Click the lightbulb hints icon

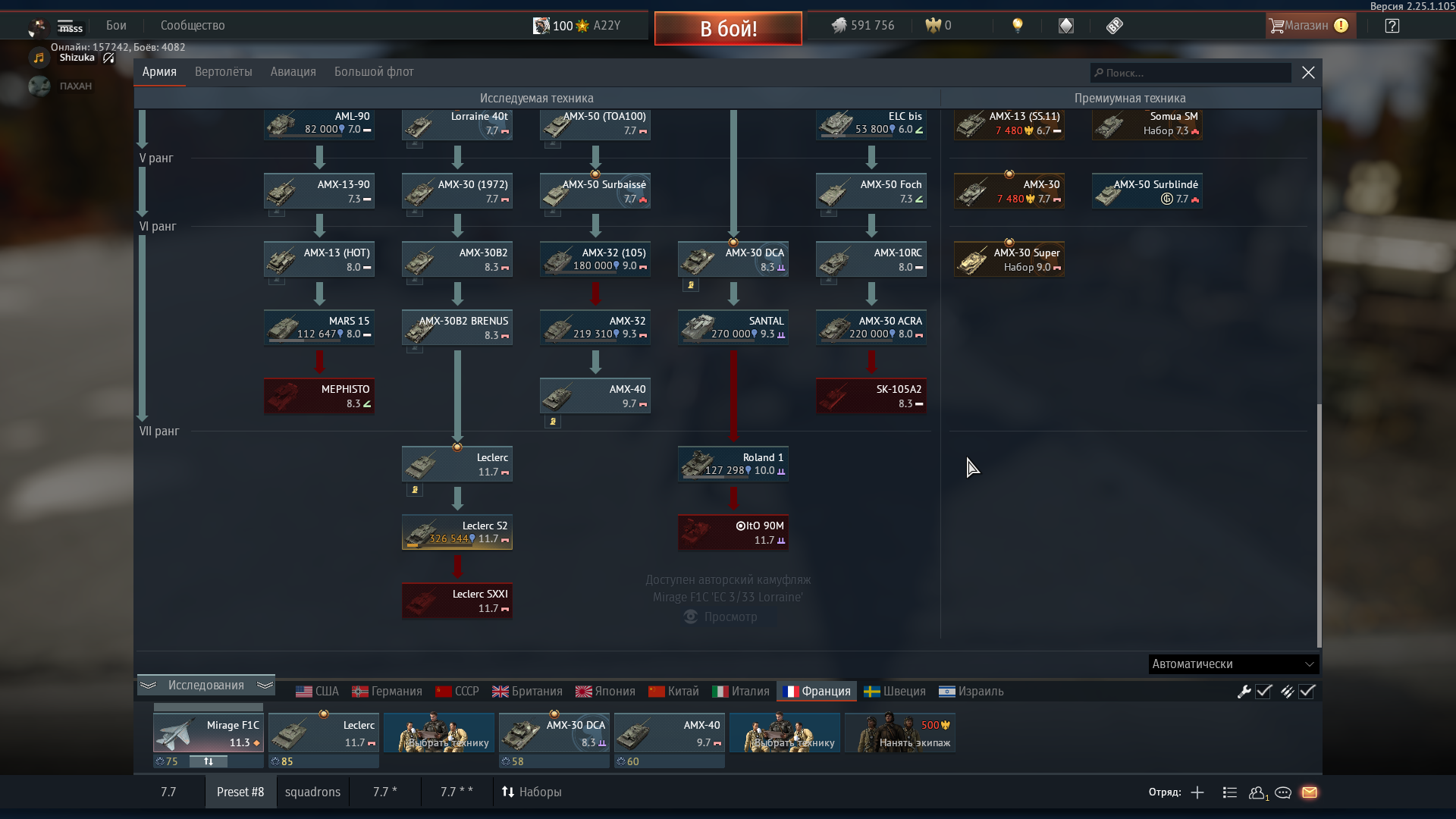click(1018, 26)
